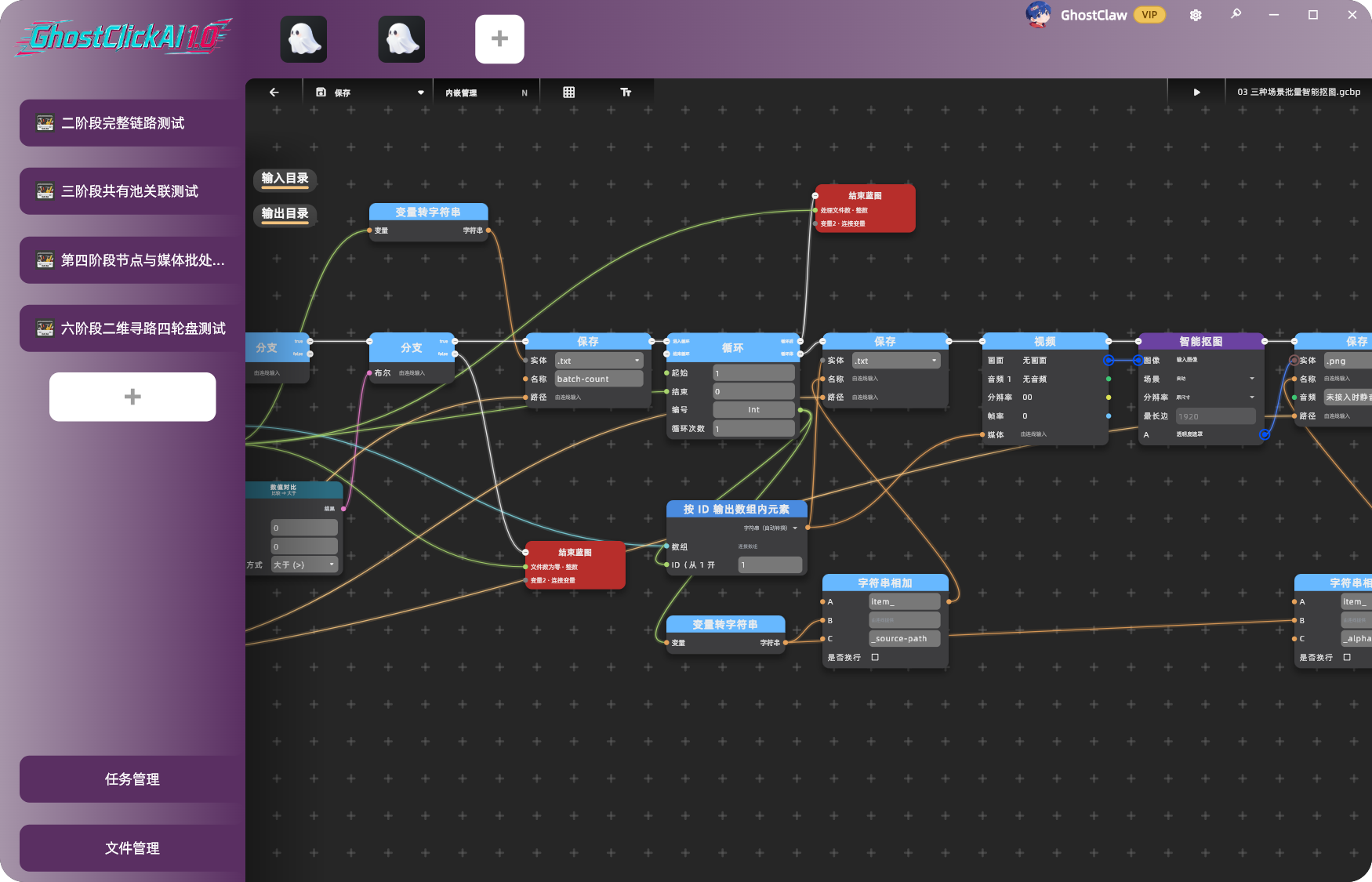Run the blueprint with the play icon
The height and width of the screenshot is (882, 1372).
click(1196, 93)
